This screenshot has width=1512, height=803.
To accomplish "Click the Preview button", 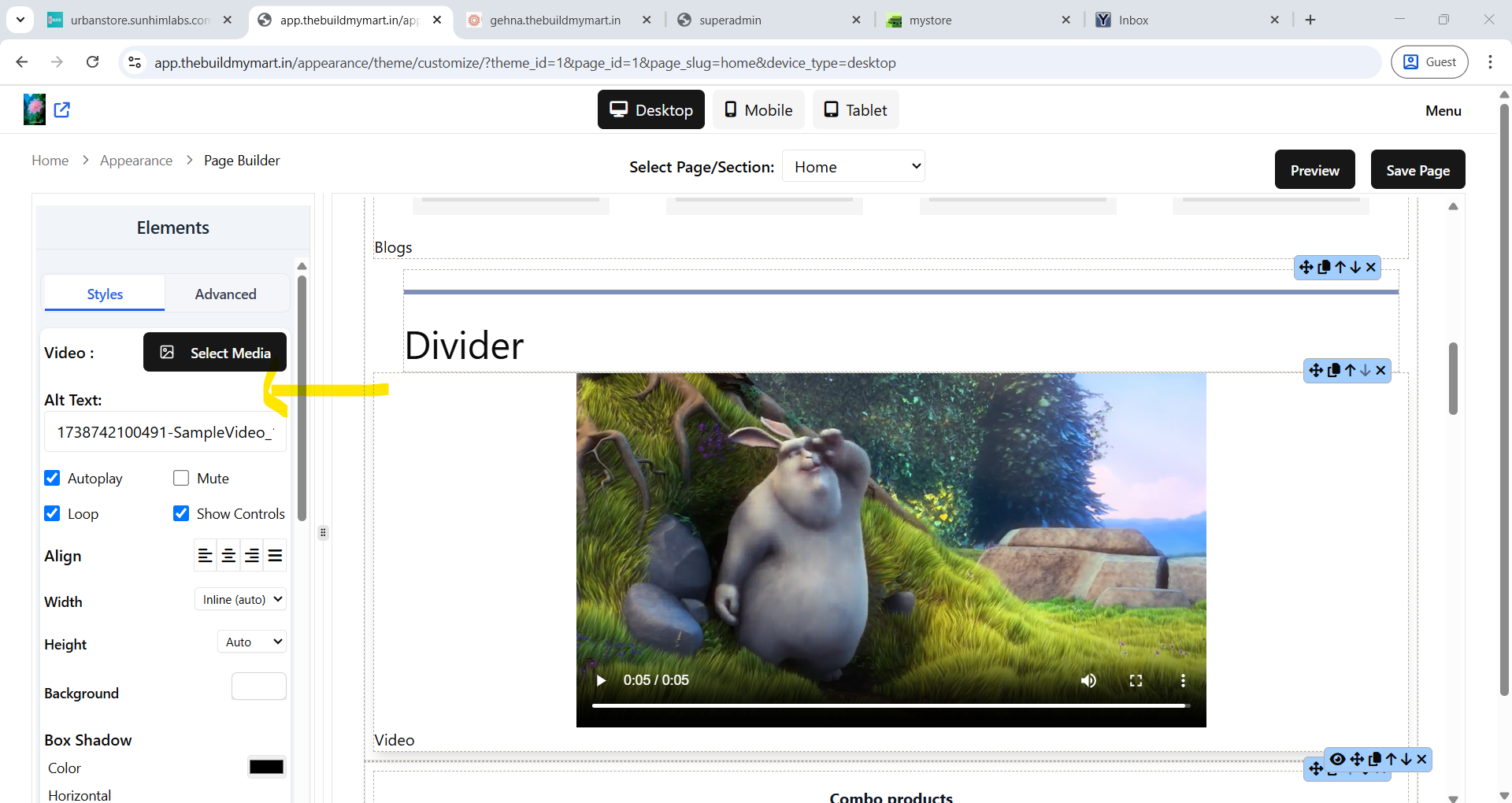I will coord(1315,169).
